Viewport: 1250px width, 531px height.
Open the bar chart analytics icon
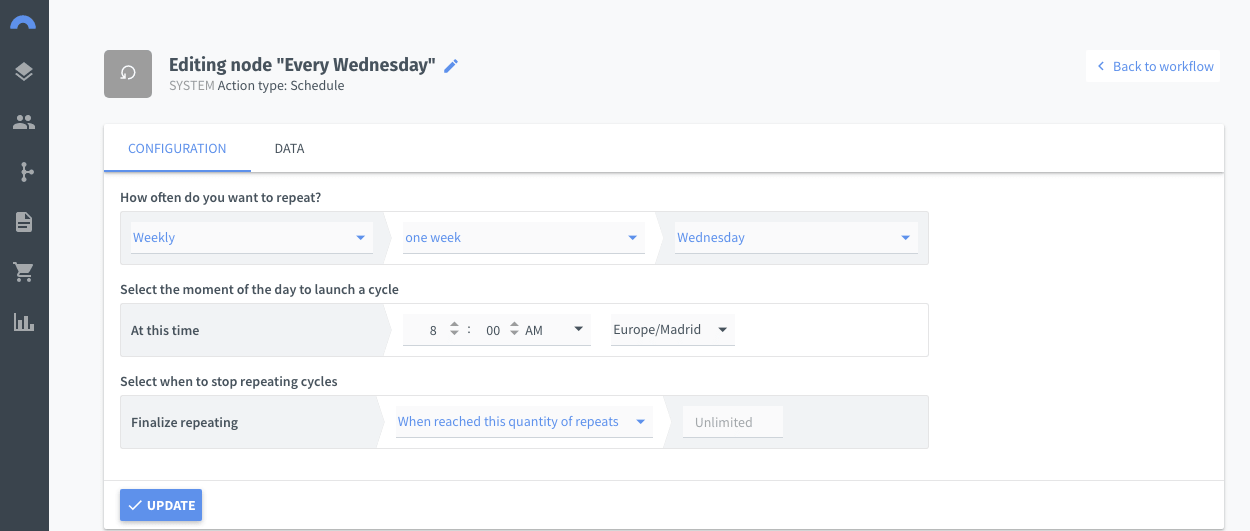24,322
